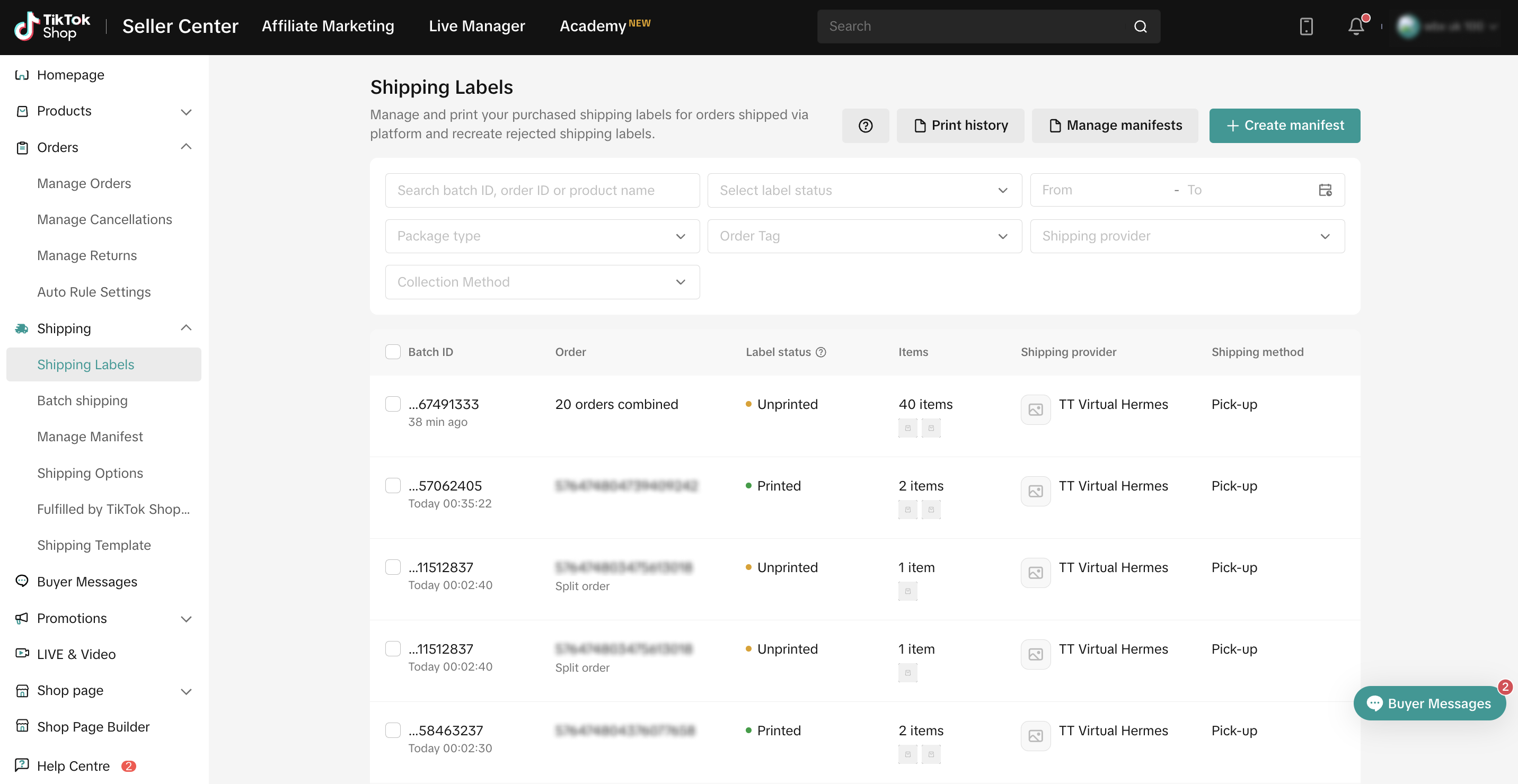The width and height of the screenshot is (1518, 784).
Task: Select the batch ...67491333 checkbox
Action: 392,404
